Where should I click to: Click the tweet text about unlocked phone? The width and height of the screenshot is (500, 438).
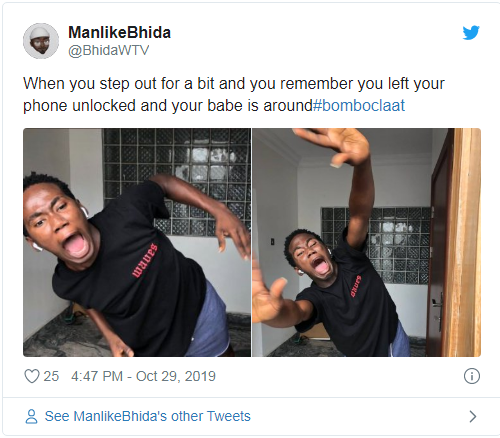[233, 94]
